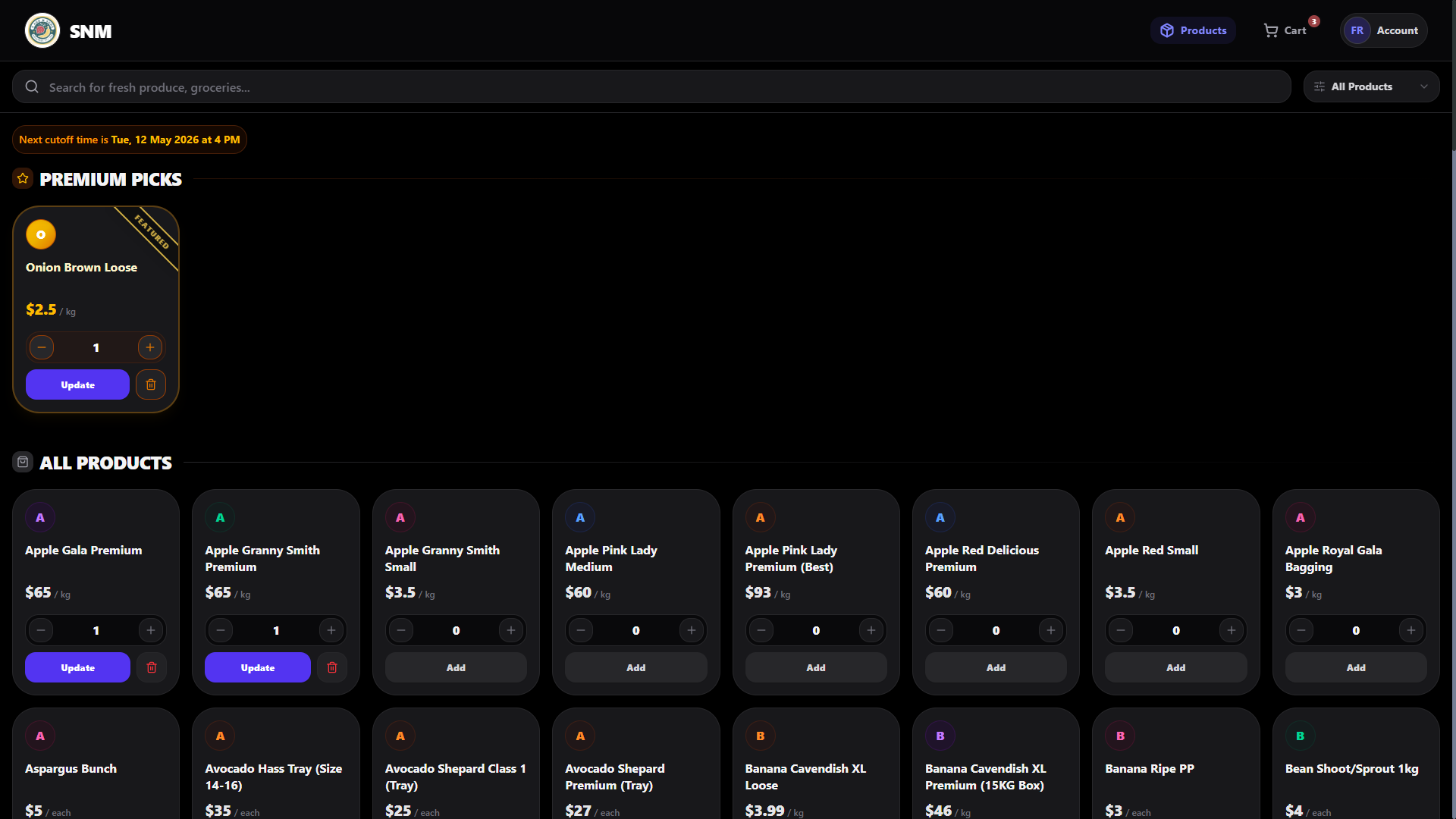
Task: Decrease Apple Red Delicious Premium quantity
Action: point(941,630)
